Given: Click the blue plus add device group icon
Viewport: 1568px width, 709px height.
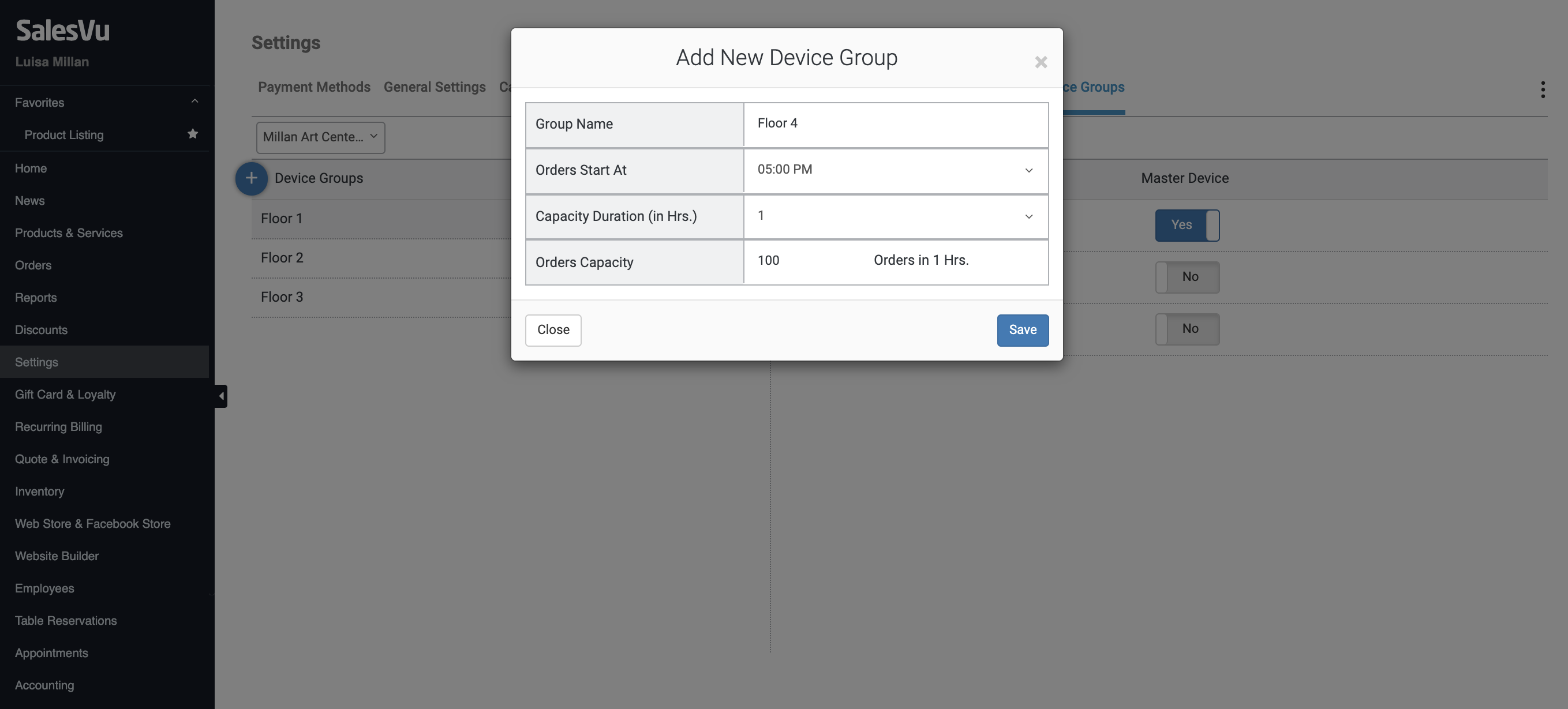Looking at the screenshot, I should pos(251,178).
